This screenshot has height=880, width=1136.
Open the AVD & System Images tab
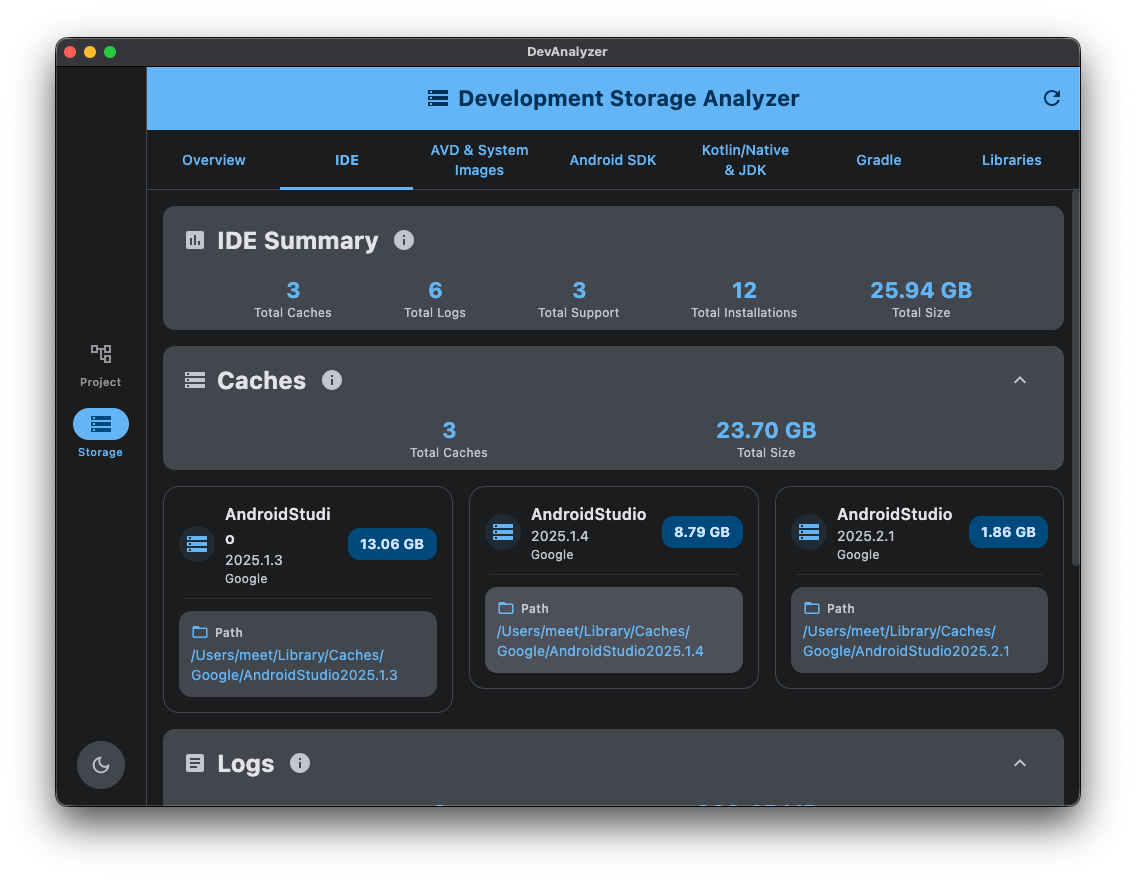(x=479, y=160)
